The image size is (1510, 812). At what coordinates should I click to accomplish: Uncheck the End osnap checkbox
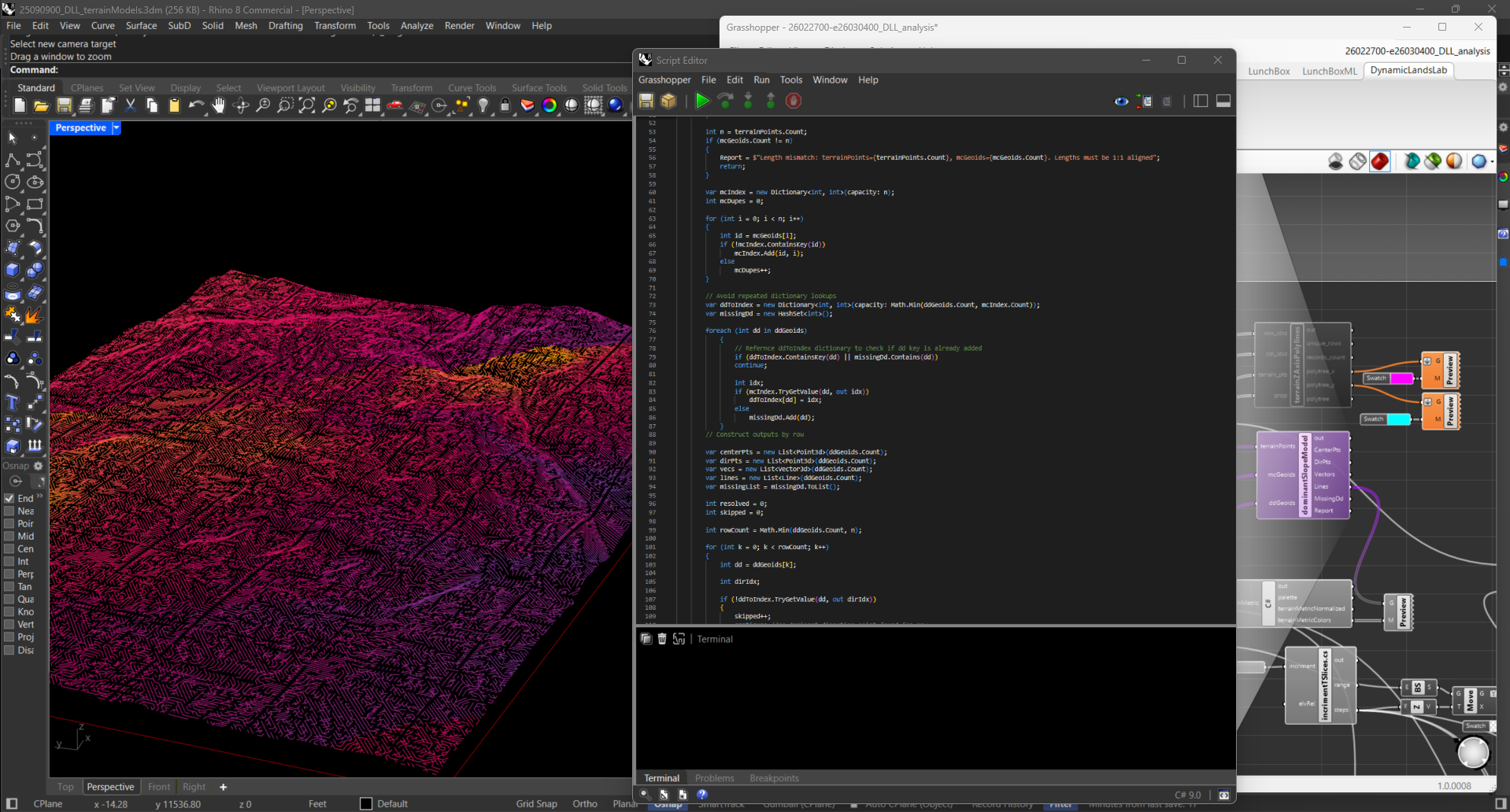coord(9,498)
